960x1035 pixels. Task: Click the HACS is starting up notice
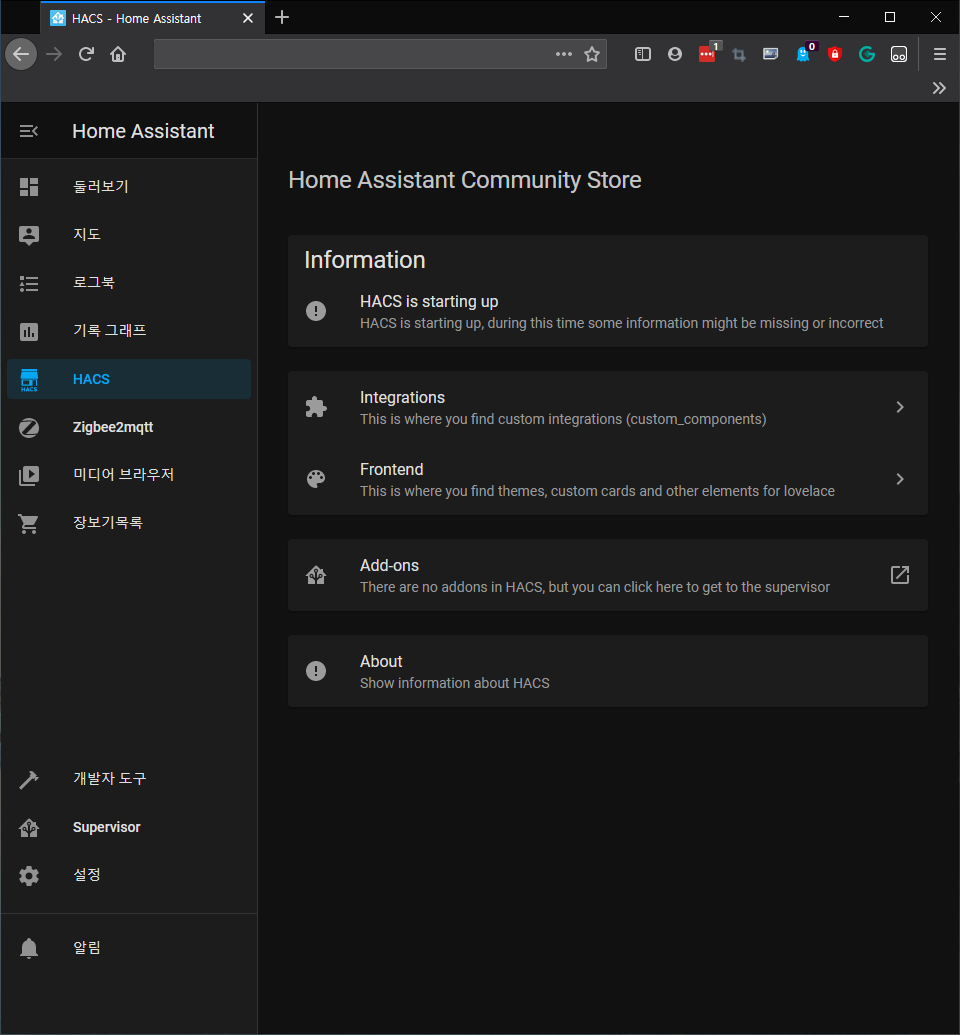607,312
